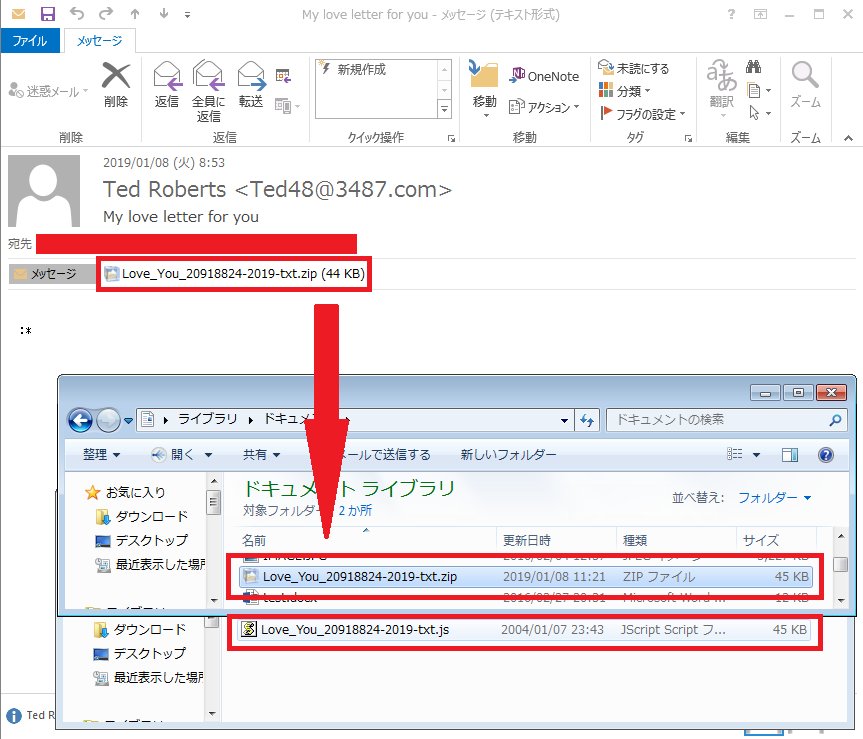Collapse the ribbon with the chevron
This screenshot has height=739, width=863.
click(x=848, y=138)
